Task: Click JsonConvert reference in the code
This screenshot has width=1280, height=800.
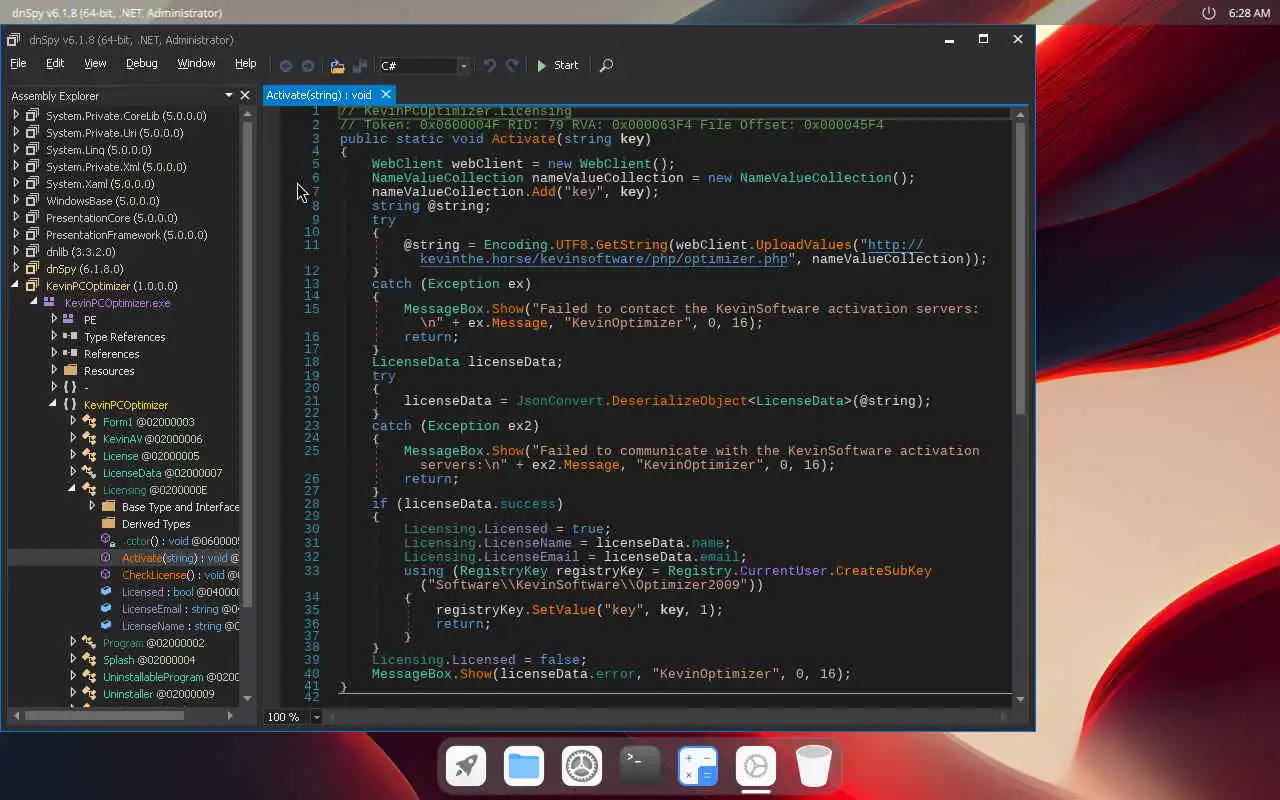Action: click(x=560, y=401)
